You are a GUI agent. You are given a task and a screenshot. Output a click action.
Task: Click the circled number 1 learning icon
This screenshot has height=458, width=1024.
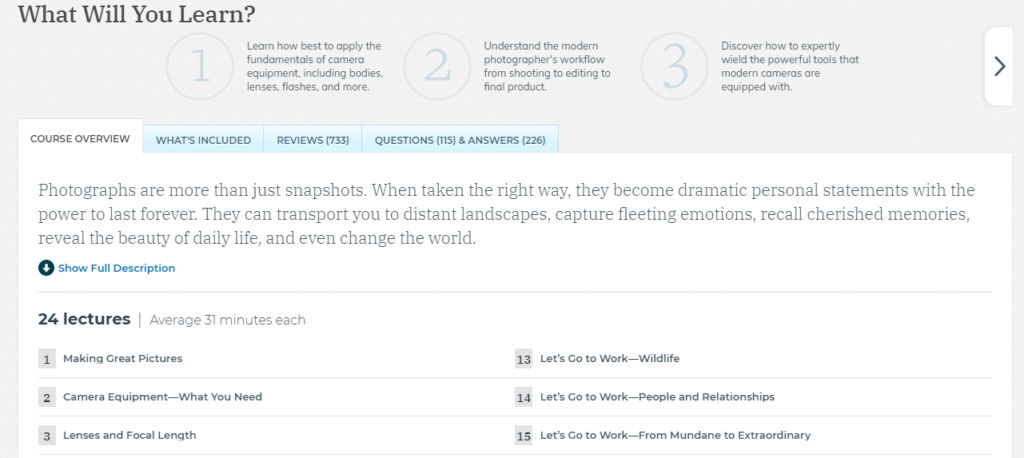200,66
